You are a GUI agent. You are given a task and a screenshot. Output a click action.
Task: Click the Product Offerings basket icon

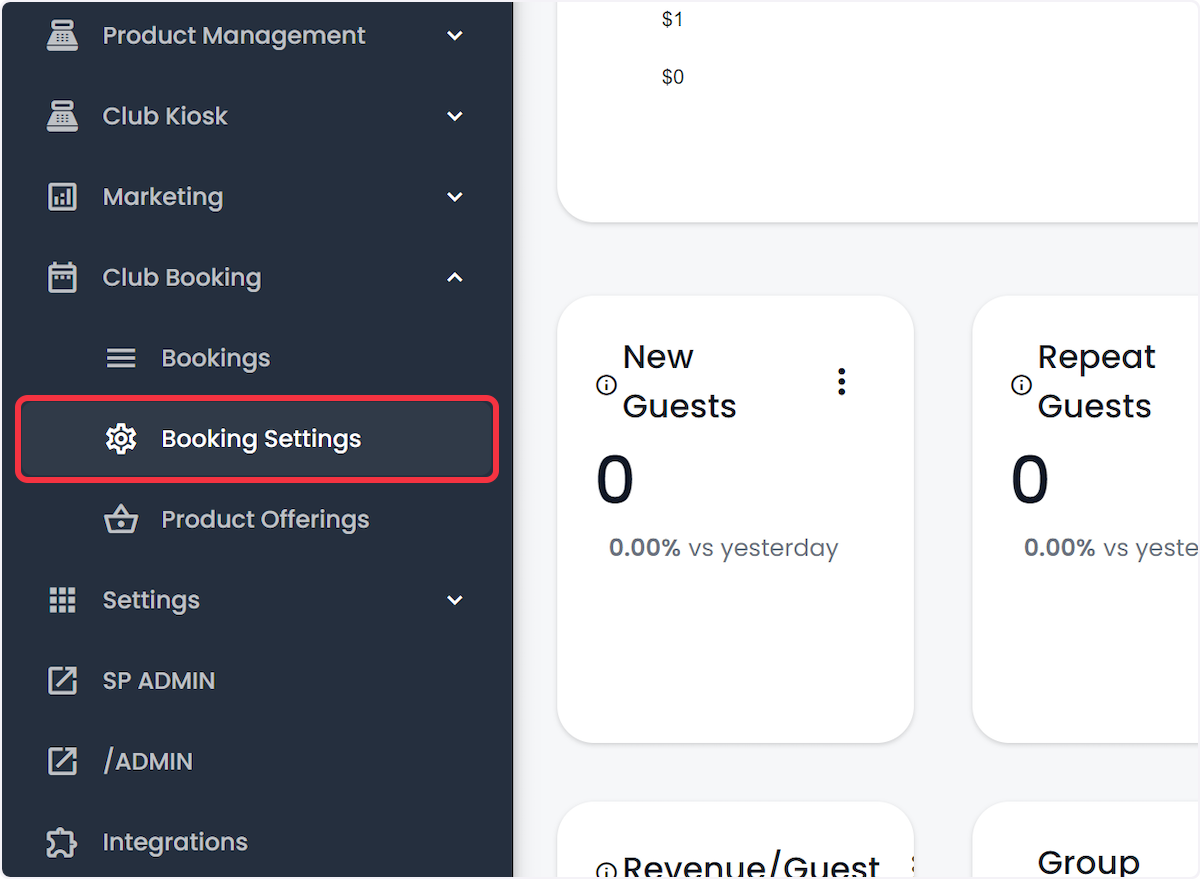tap(121, 519)
